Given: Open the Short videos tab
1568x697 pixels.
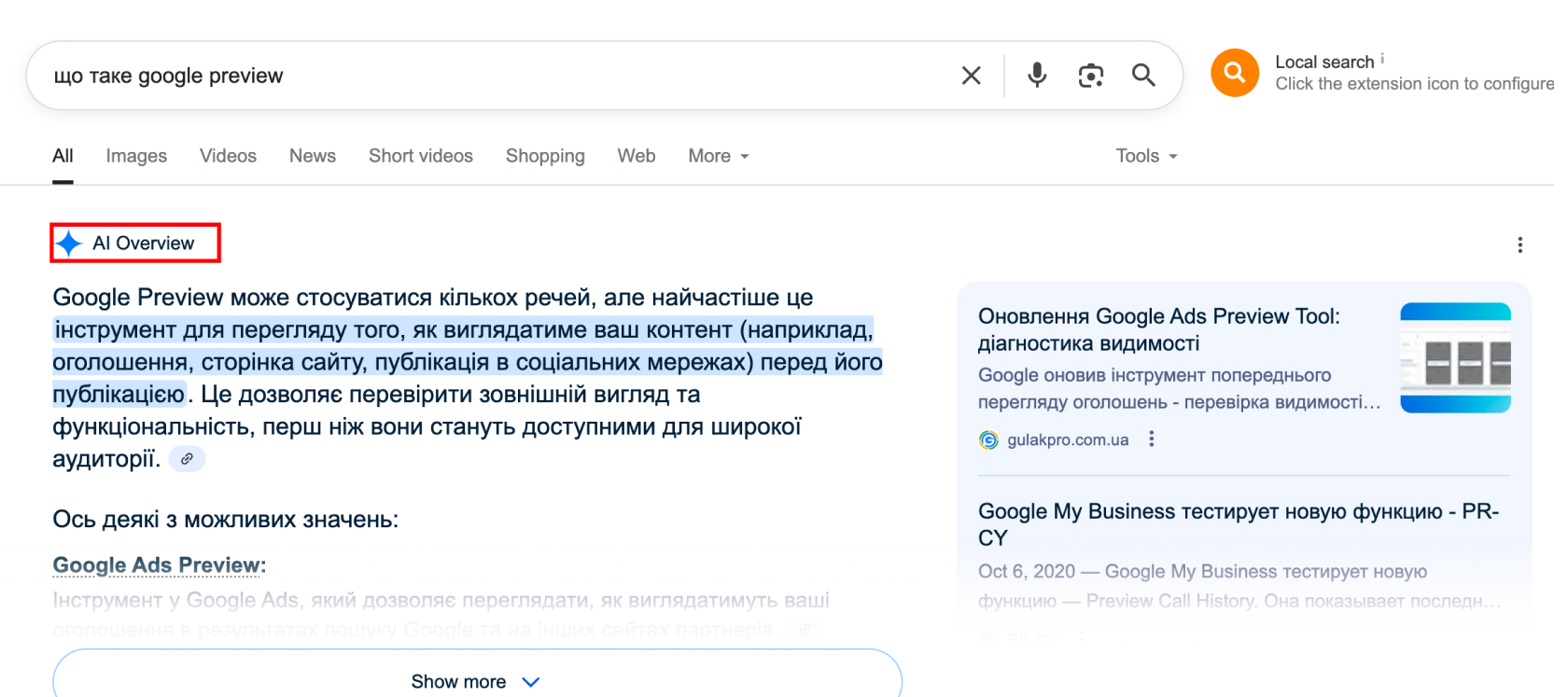Looking at the screenshot, I should [x=421, y=156].
